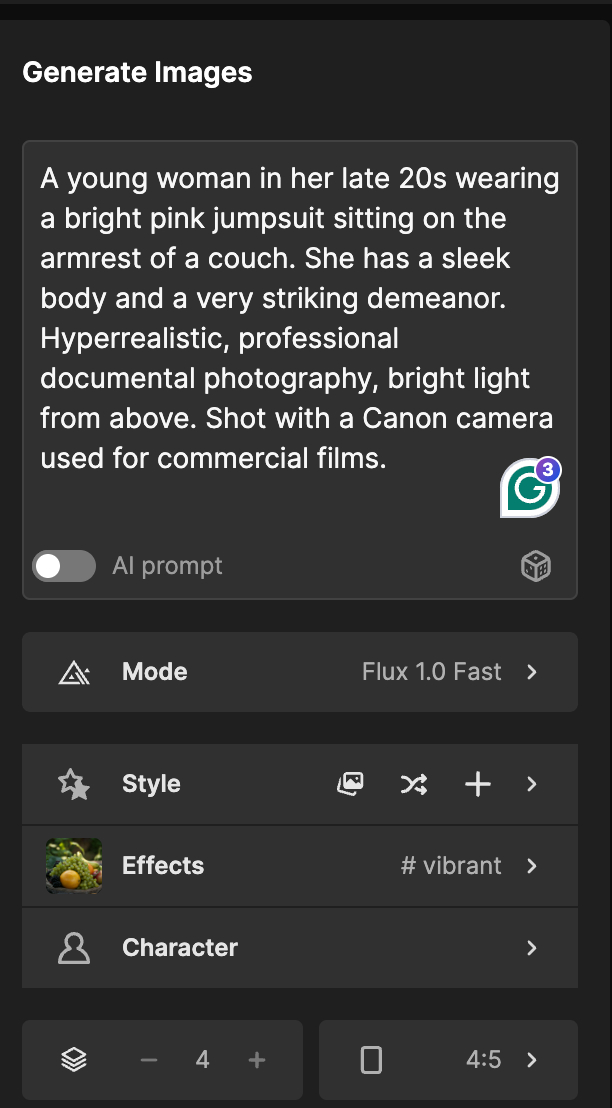Click the Mode triangle icon
This screenshot has height=1108, width=612.
click(73, 671)
